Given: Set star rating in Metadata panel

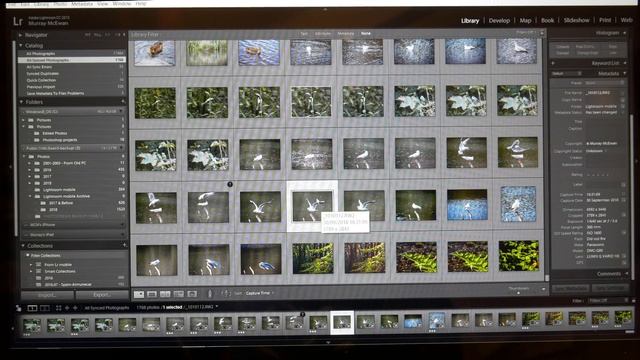Looking at the screenshot, I should (598, 175).
